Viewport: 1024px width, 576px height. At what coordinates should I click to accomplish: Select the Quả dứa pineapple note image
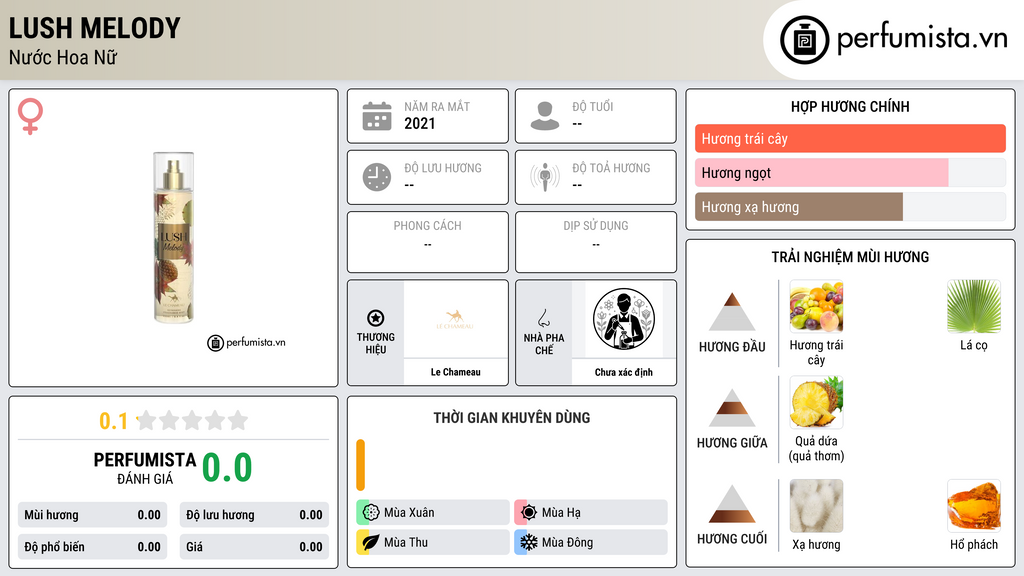tap(816, 402)
